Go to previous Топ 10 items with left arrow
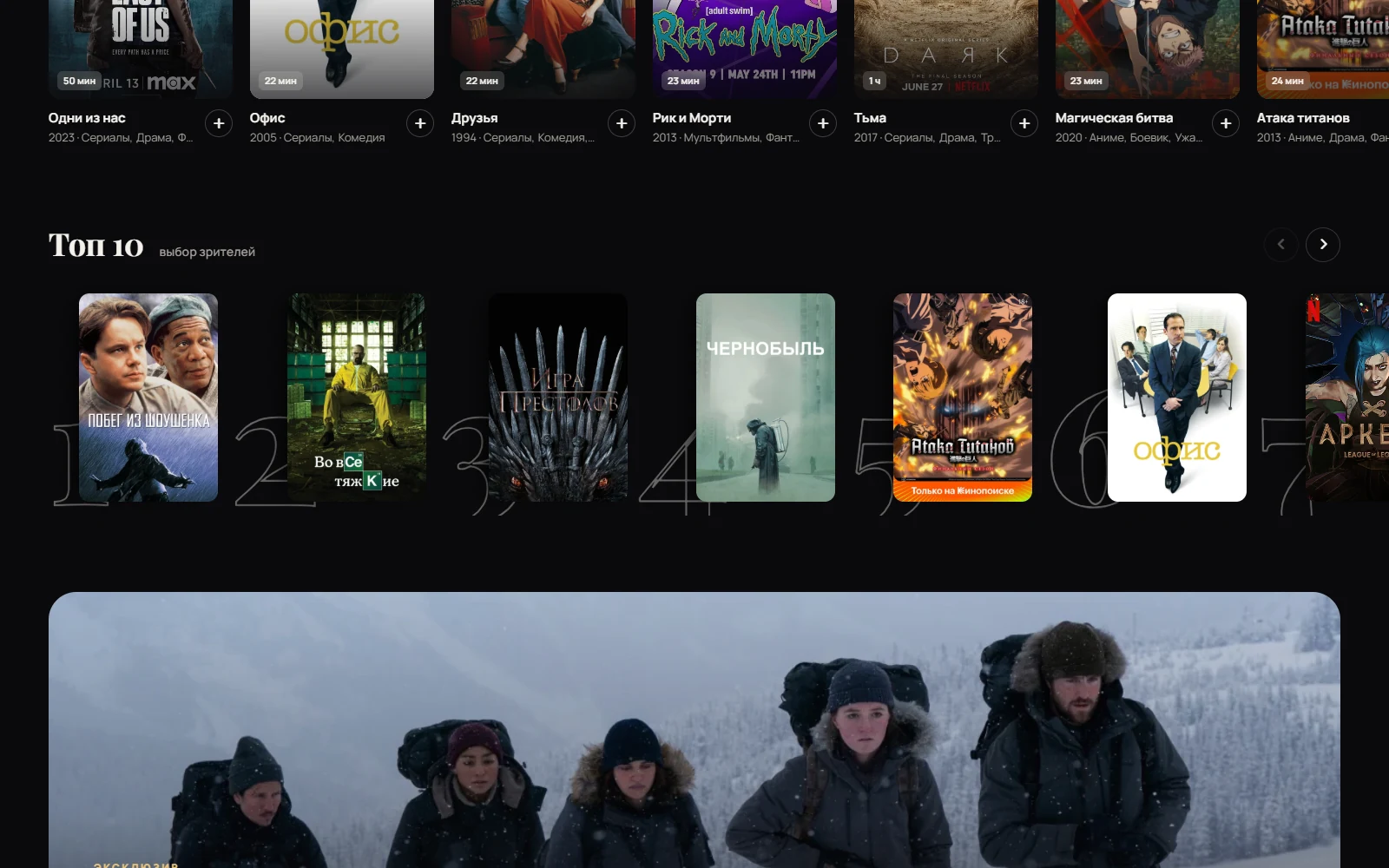 (x=1280, y=245)
